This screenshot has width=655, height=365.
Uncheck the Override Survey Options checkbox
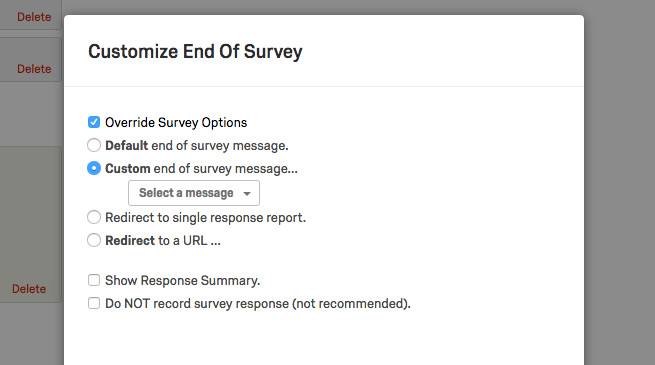pyautogui.click(x=94, y=122)
